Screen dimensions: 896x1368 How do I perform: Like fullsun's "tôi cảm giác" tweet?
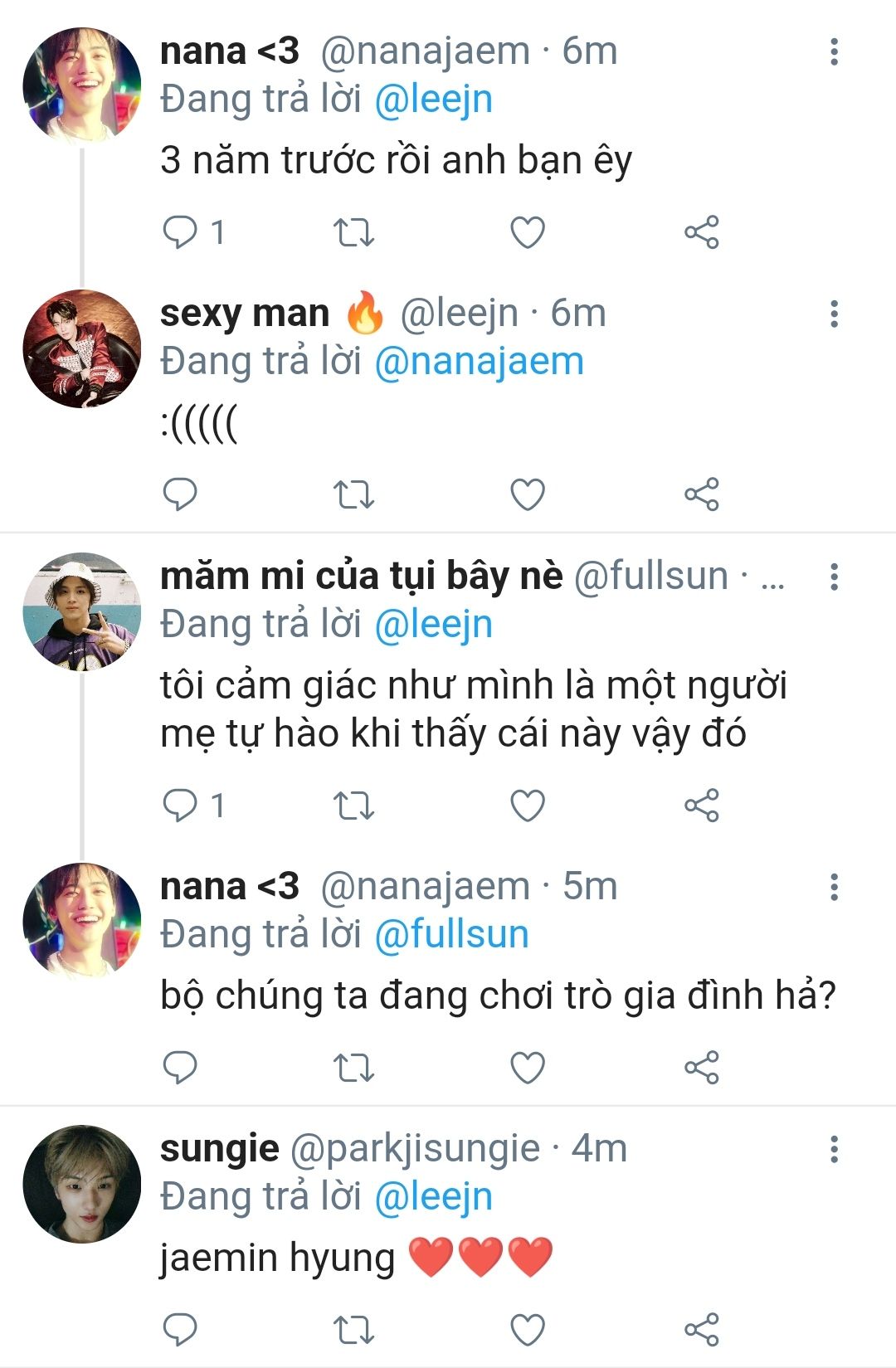(x=528, y=806)
